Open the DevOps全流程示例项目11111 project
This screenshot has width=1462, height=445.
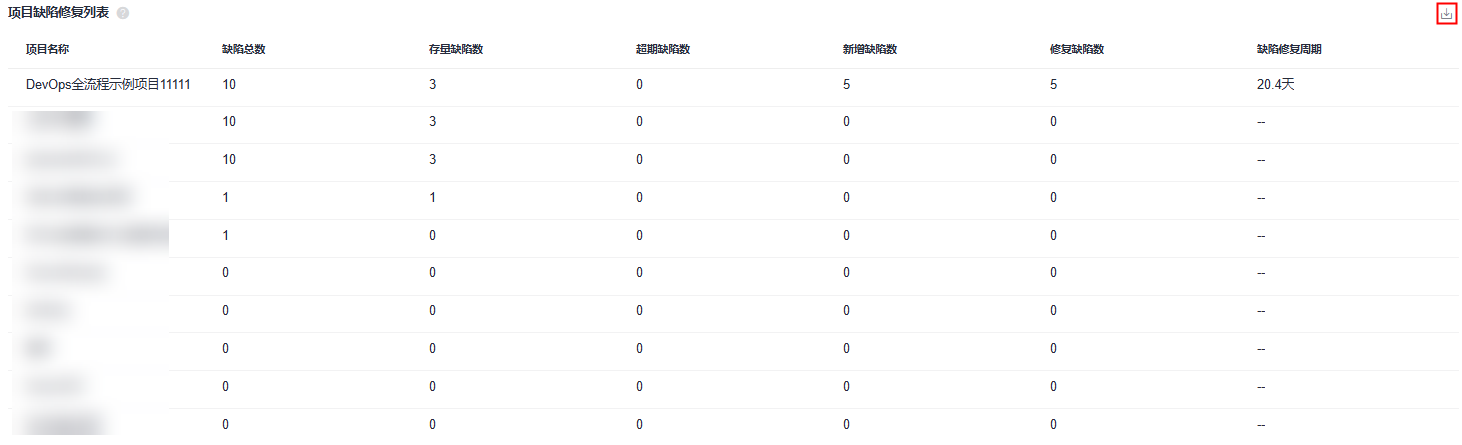(108, 85)
